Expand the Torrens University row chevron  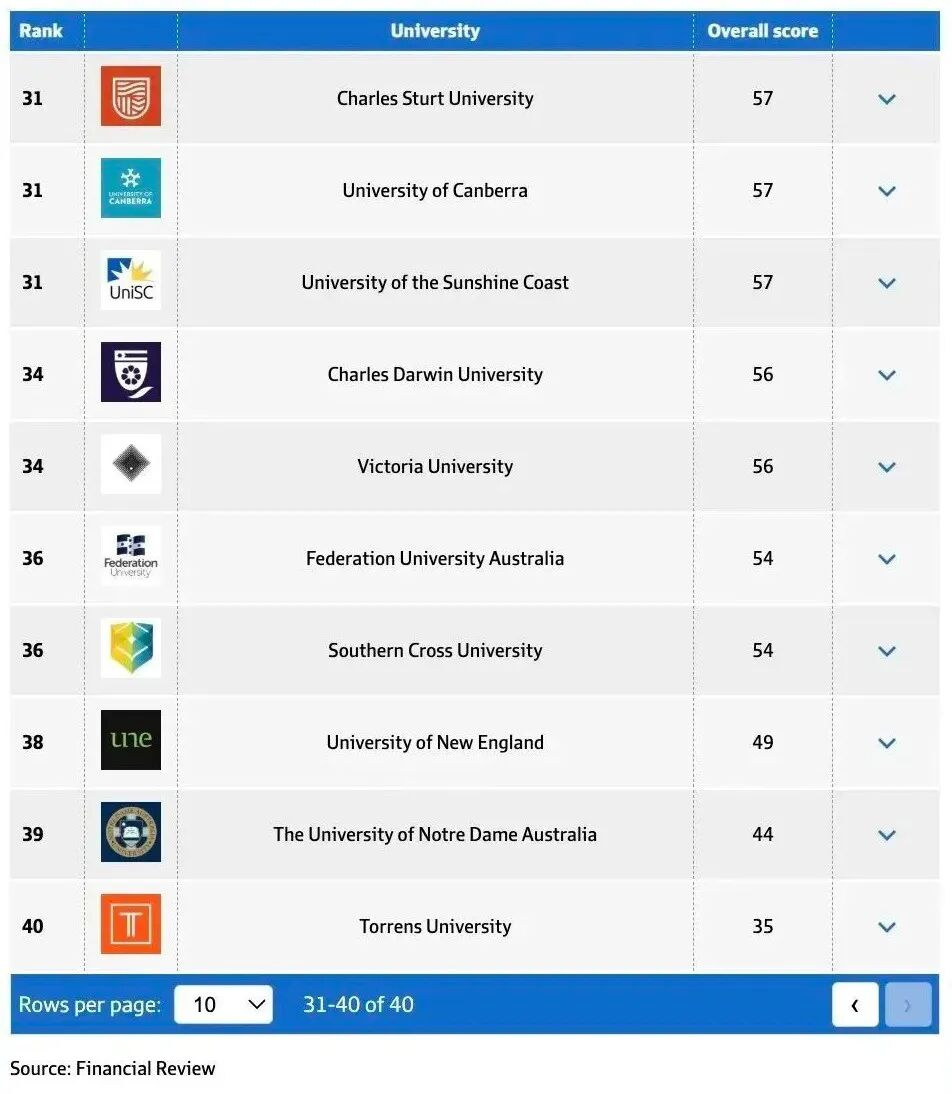click(x=886, y=927)
